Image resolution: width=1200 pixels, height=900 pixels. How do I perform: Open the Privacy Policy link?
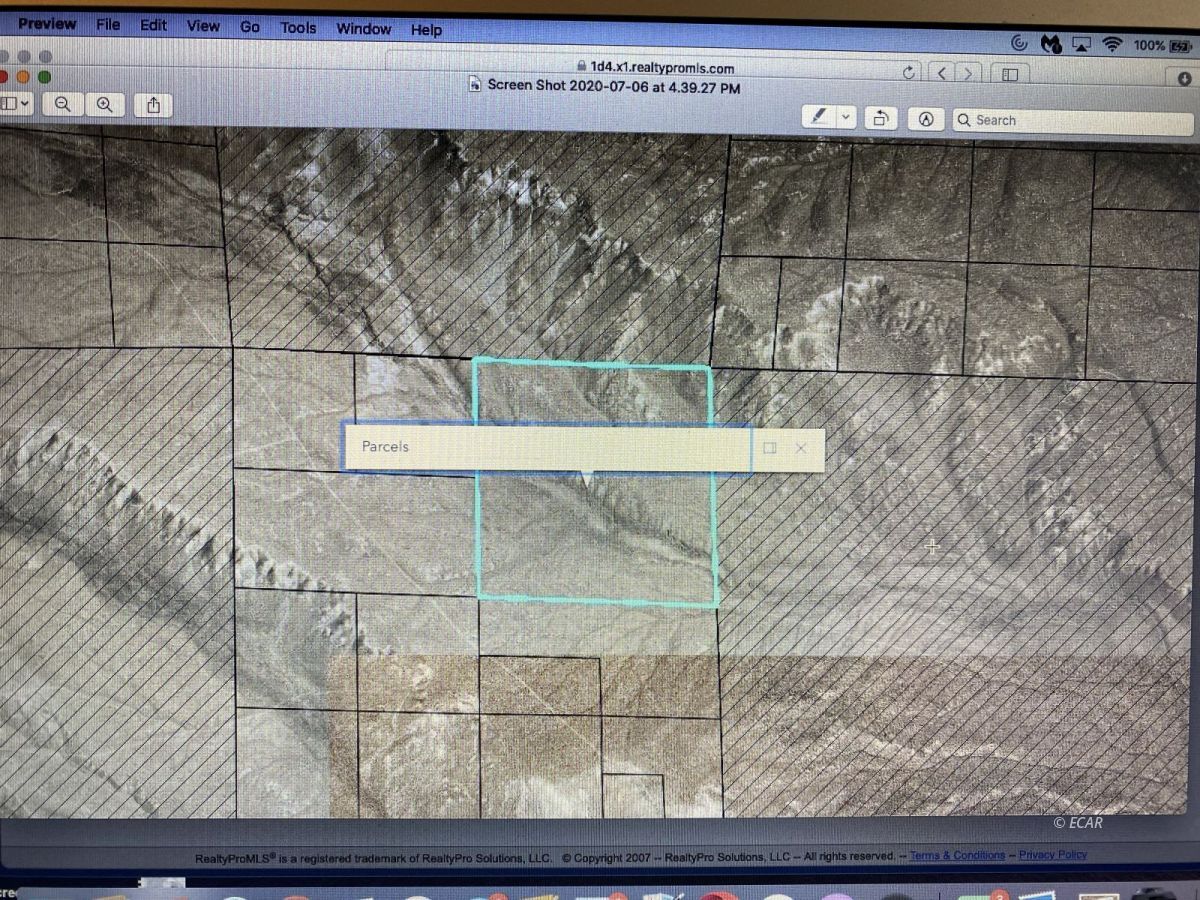(x=1052, y=855)
